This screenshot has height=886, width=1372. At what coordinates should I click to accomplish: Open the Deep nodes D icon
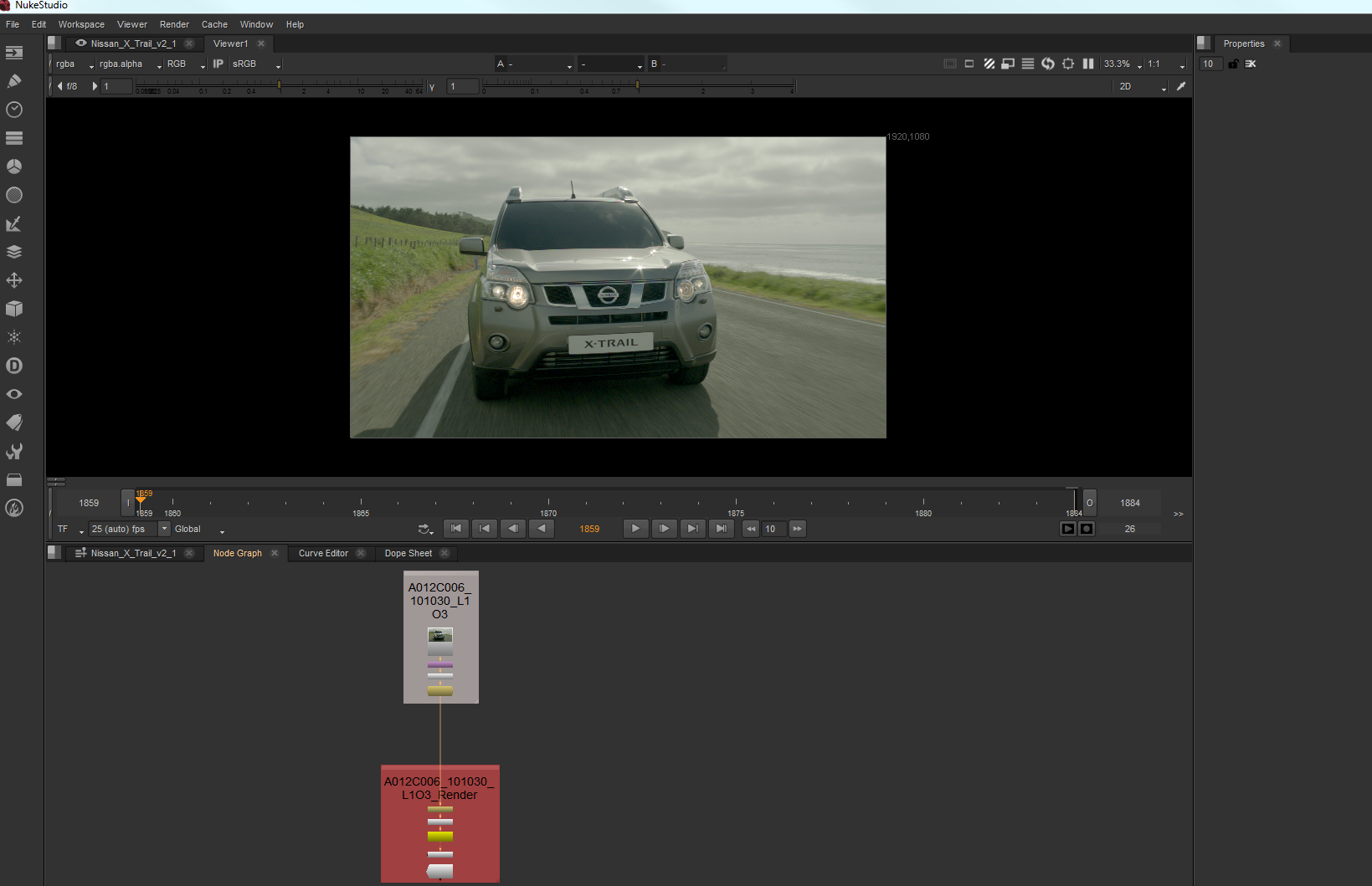[x=14, y=366]
